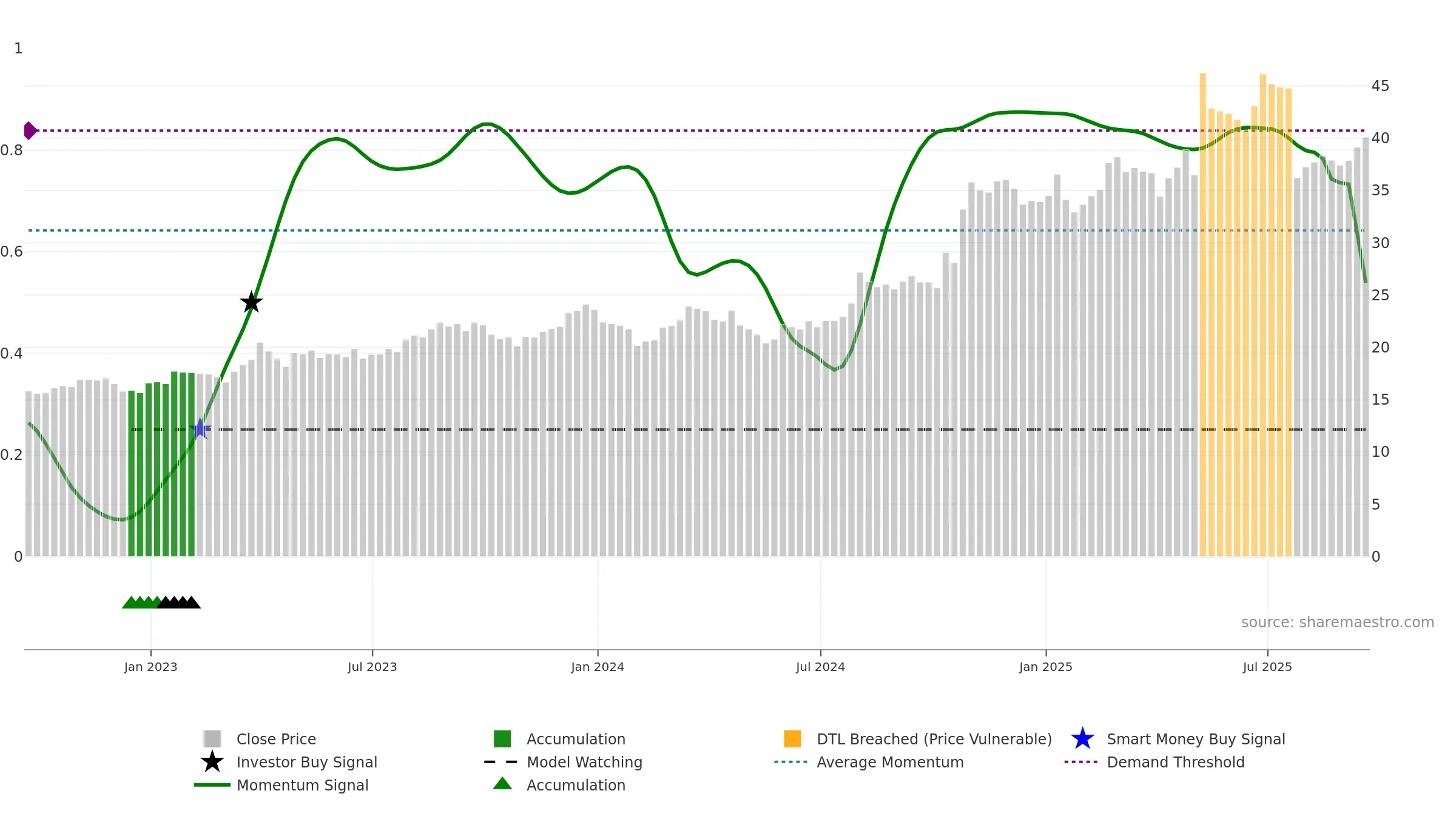
Task: Click the black triangles below the chart
Action: [179, 602]
